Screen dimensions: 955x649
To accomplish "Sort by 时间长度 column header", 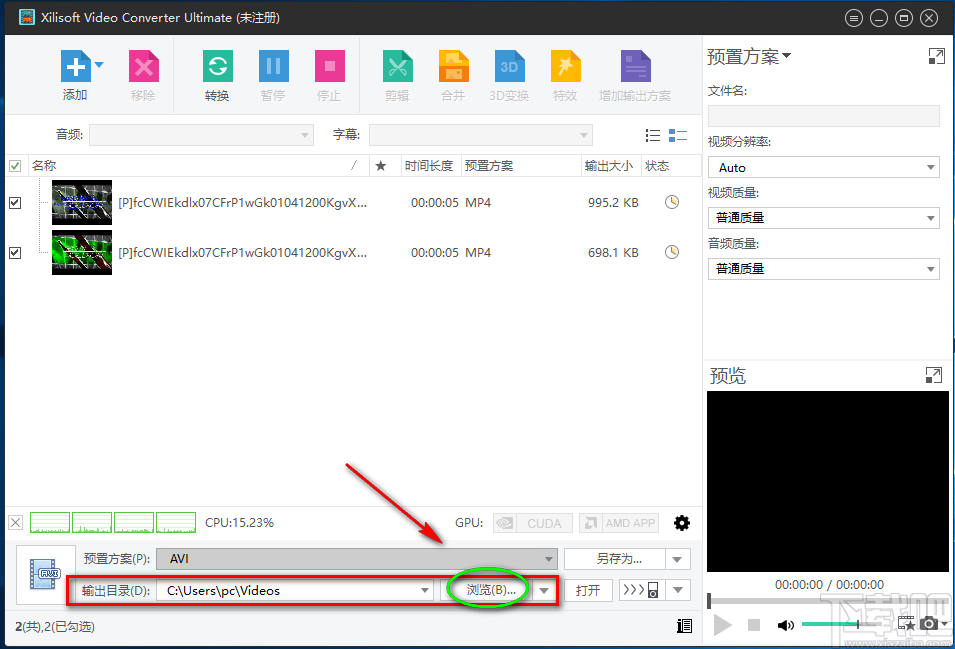I will (429, 166).
